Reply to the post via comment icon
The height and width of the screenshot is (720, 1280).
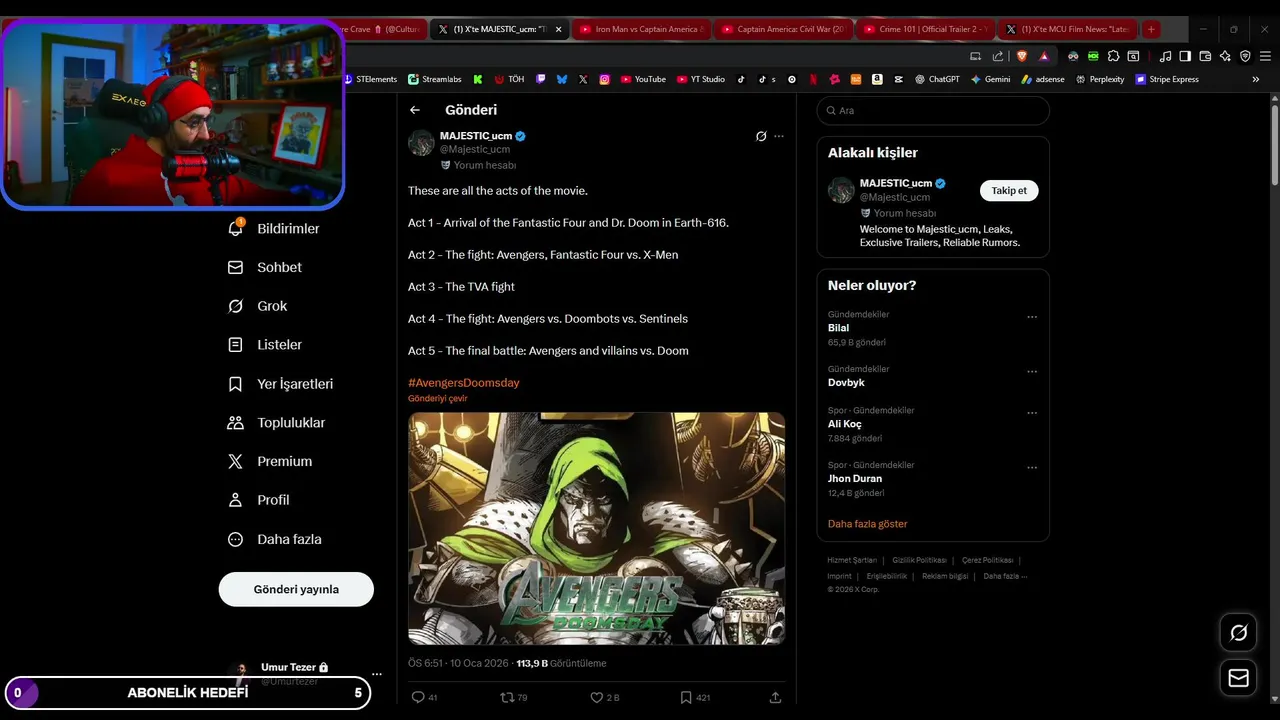click(418, 697)
